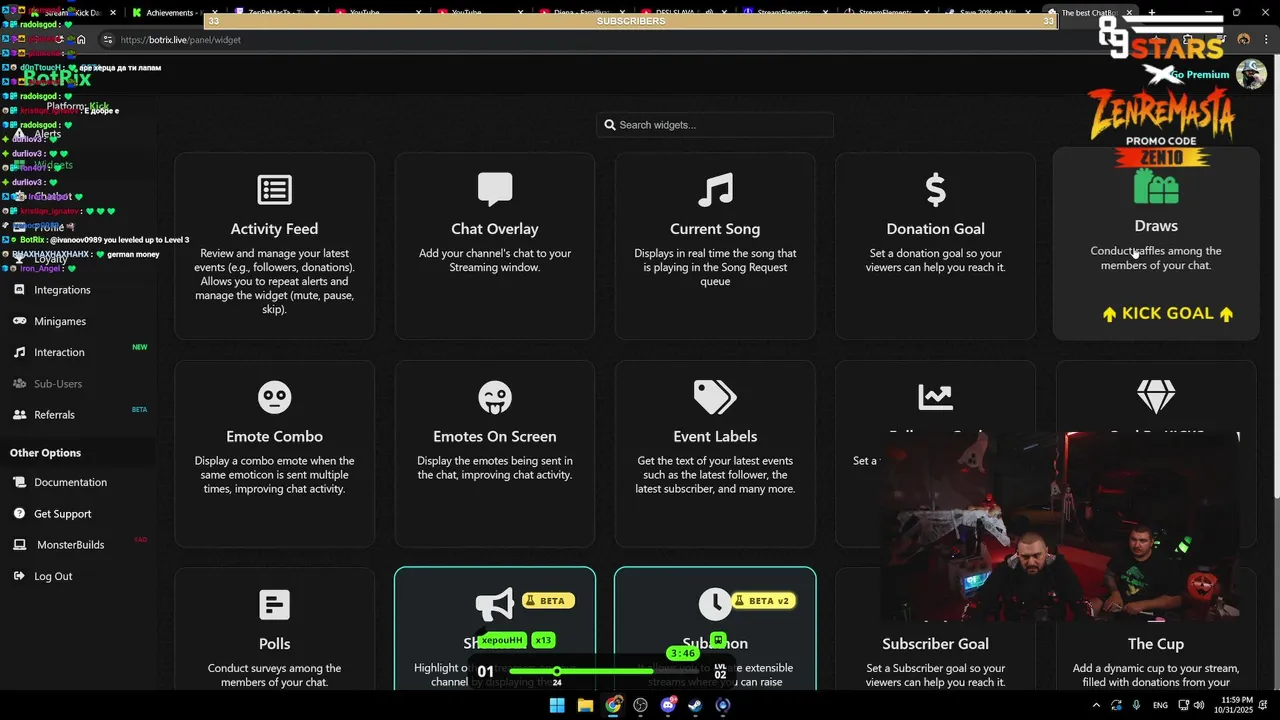This screenshot has width=1280, height=720.
Task: Open the Minigames sidebar section
Action: [x=60, y=321]
